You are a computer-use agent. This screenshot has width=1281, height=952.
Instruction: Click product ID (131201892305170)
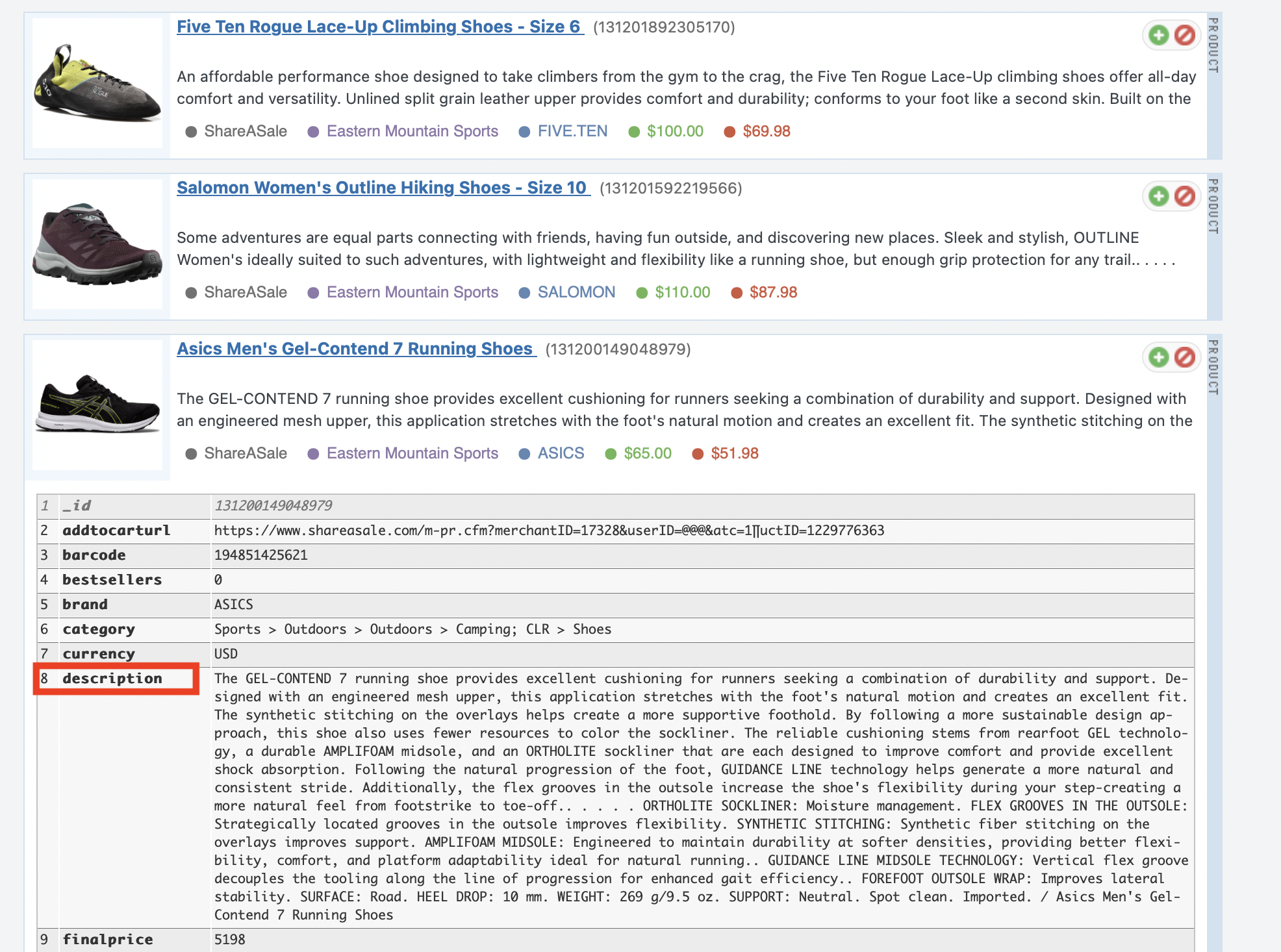pyautogui.click(x=664, y=27)
